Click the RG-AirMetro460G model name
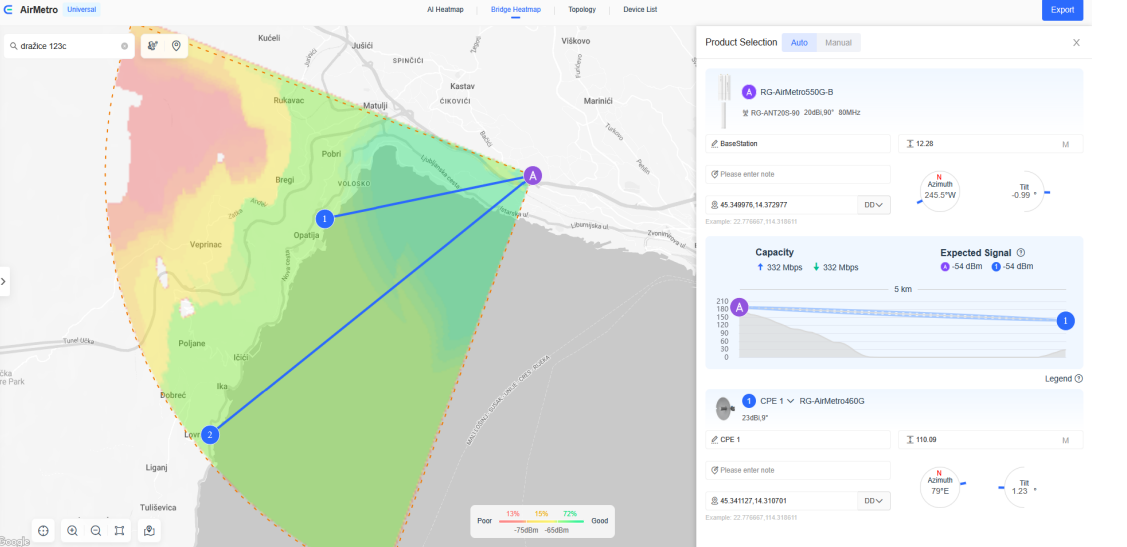Viewport: 1127px width, 547px height. [832, 401]
